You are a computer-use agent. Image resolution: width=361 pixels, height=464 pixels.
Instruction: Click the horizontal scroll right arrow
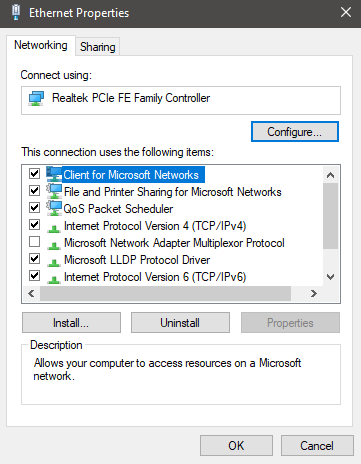(x=313, y=293)
